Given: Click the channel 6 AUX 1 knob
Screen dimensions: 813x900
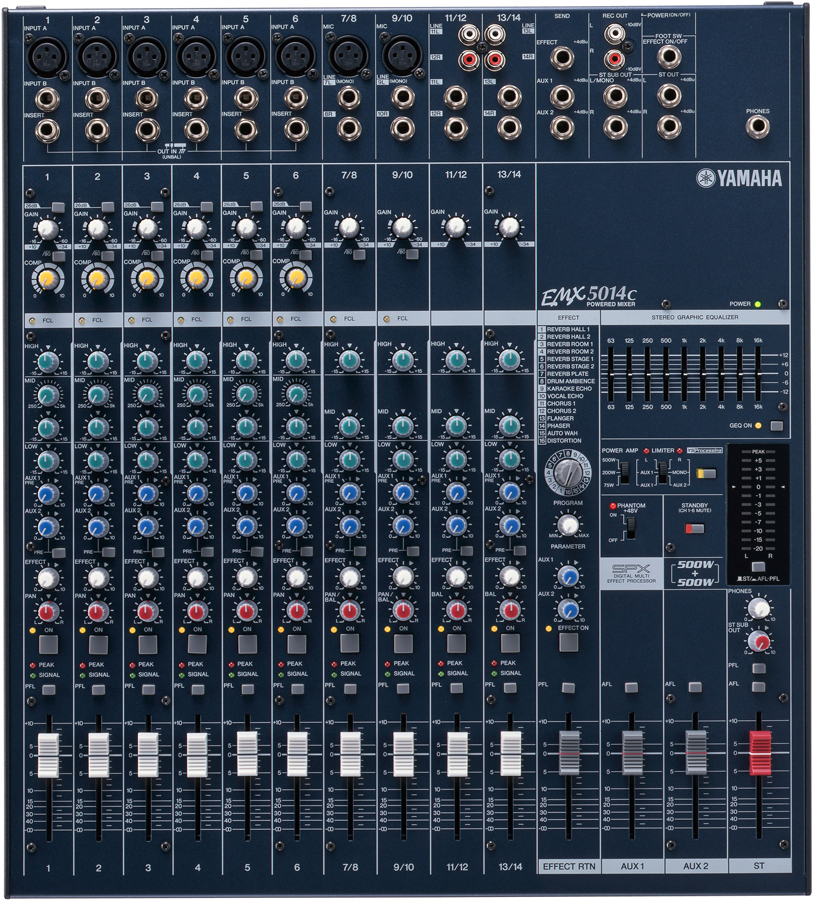Looking at the screenshot, I should pos(296,493).
